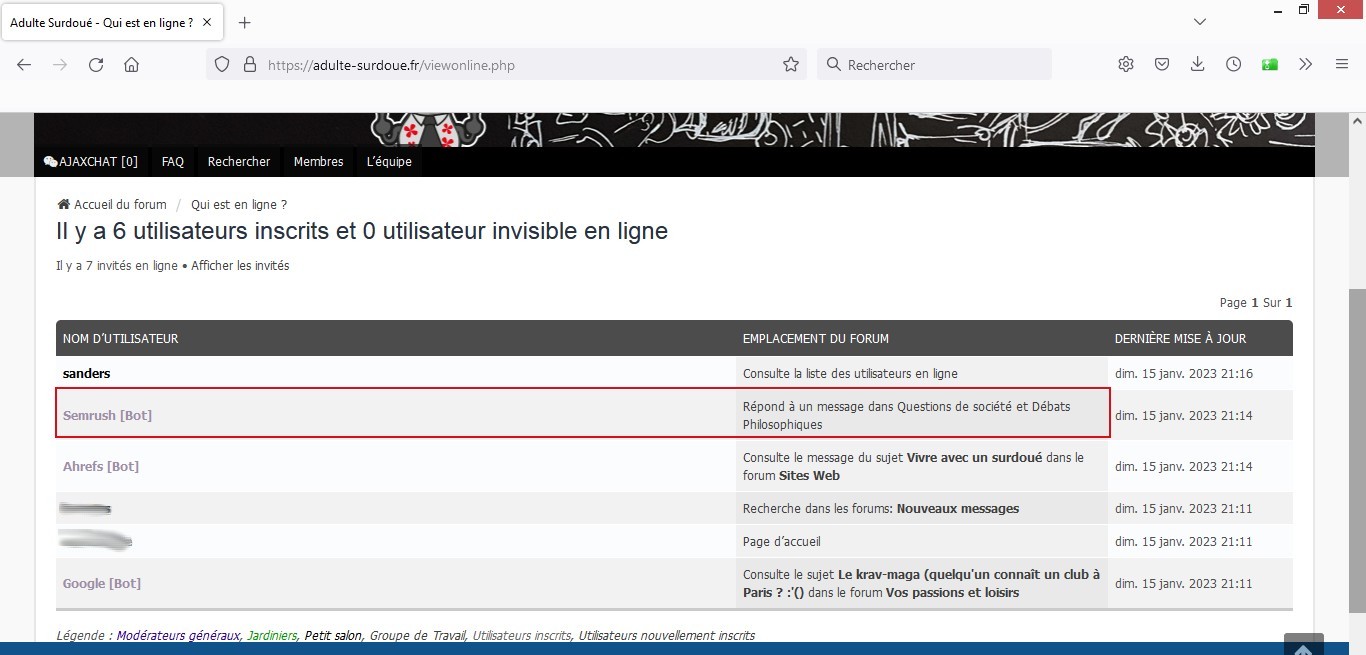
Task: Click the Google [Bot] username
Action: click(x=102, y=583)
